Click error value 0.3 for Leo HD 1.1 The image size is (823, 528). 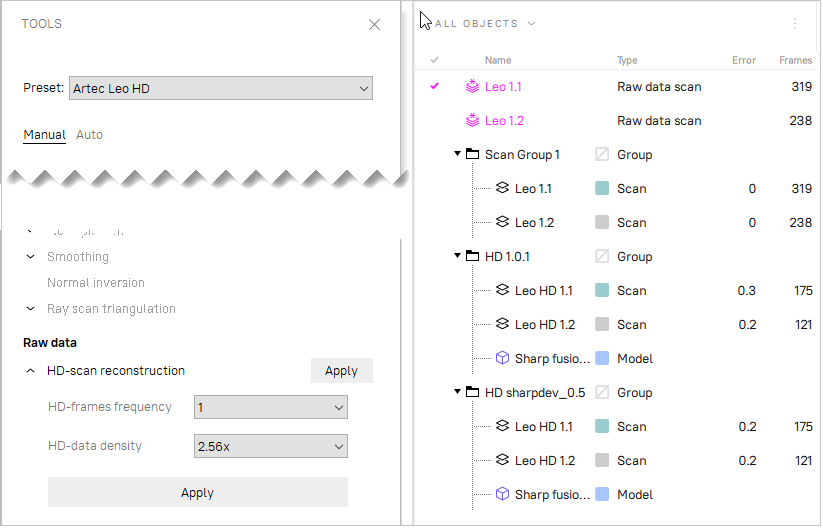pos(746,291)
